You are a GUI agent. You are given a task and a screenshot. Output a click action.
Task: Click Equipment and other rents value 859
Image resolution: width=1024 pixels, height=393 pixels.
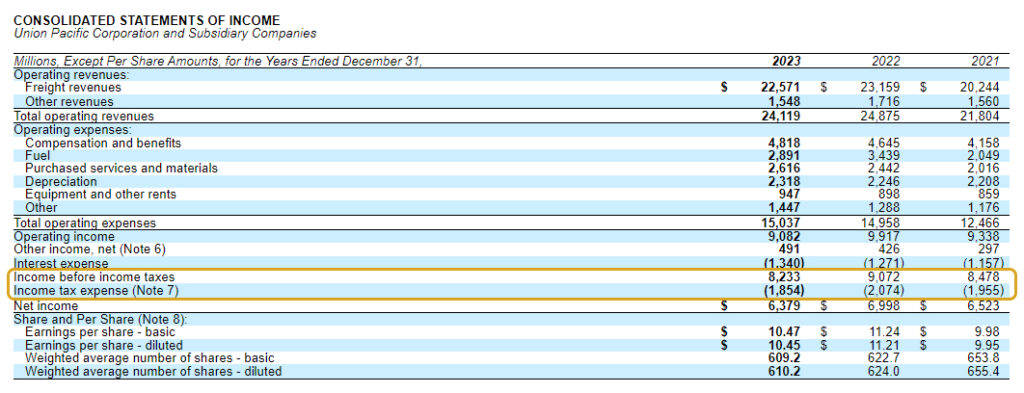(x=989, y=195)
